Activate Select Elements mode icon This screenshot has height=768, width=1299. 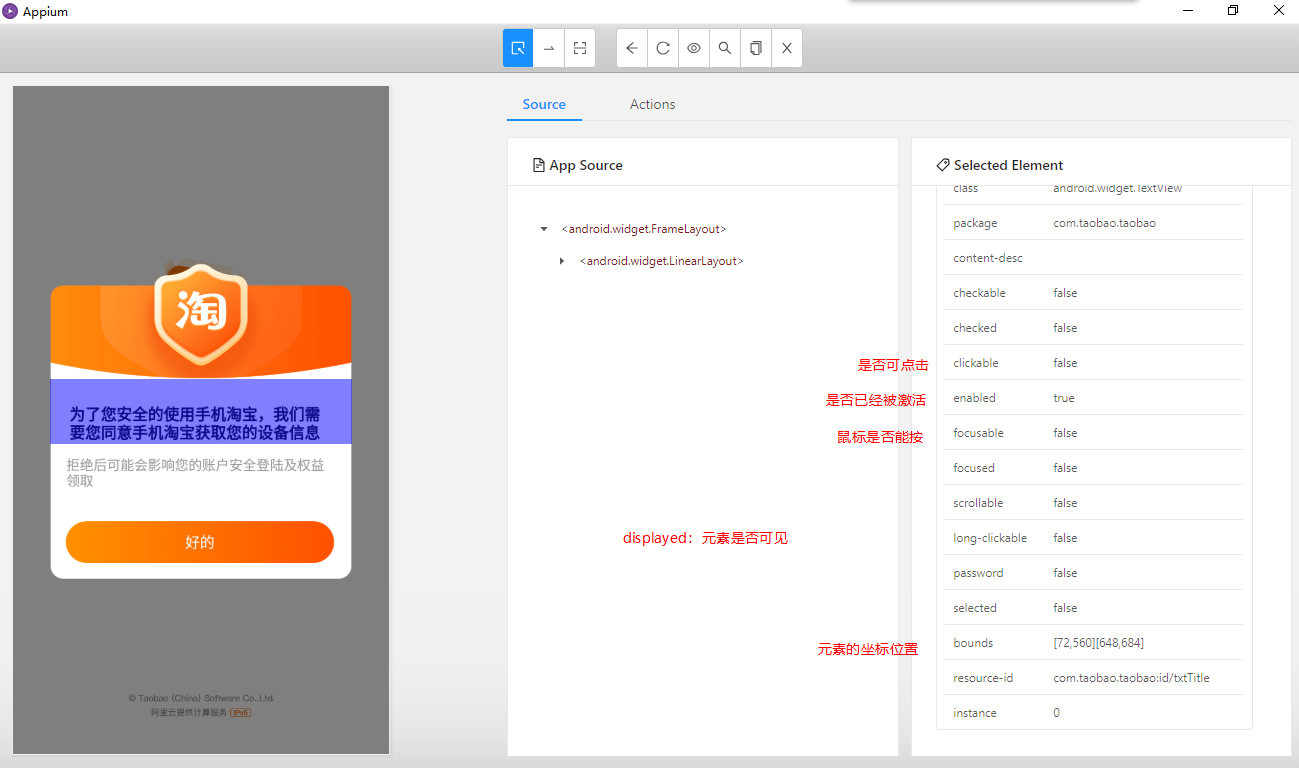(x=518, y=48)
